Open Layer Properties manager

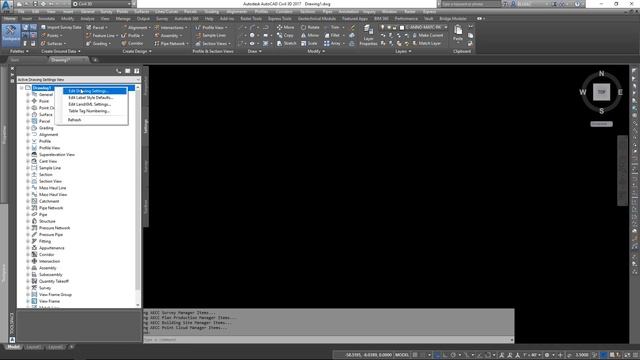(x=368, y=35)
